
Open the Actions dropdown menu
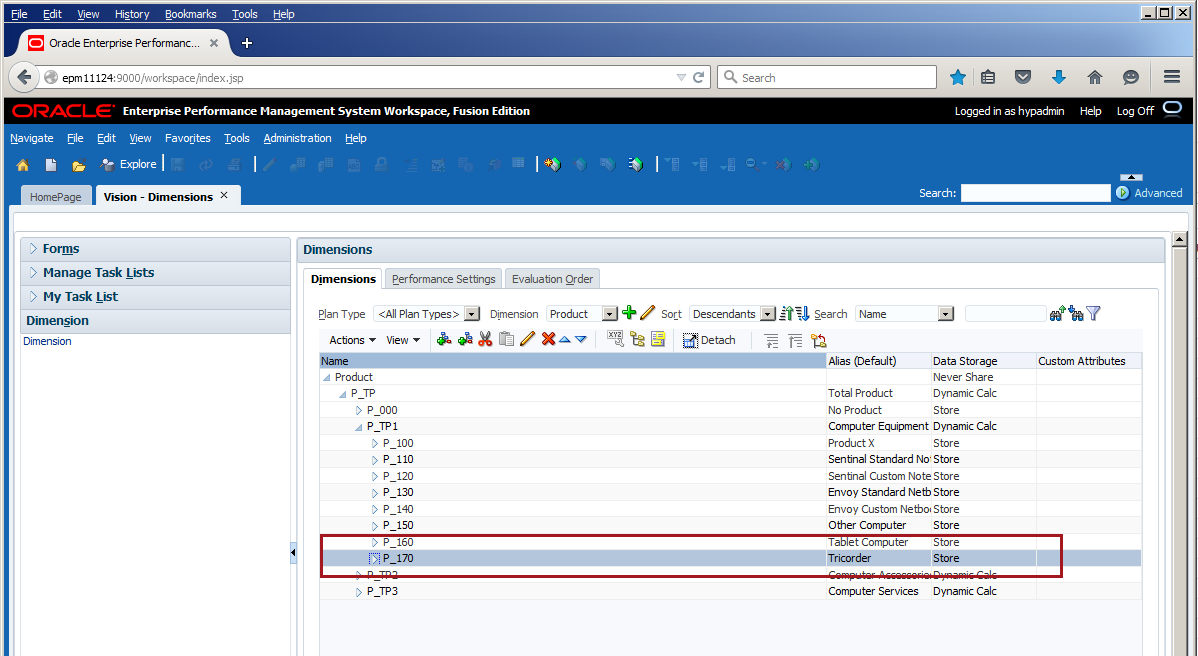(x=352, y=340)
